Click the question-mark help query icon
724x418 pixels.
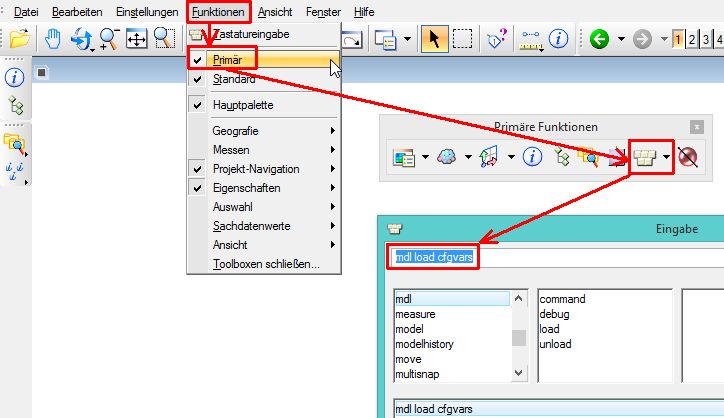click(497, 39)
